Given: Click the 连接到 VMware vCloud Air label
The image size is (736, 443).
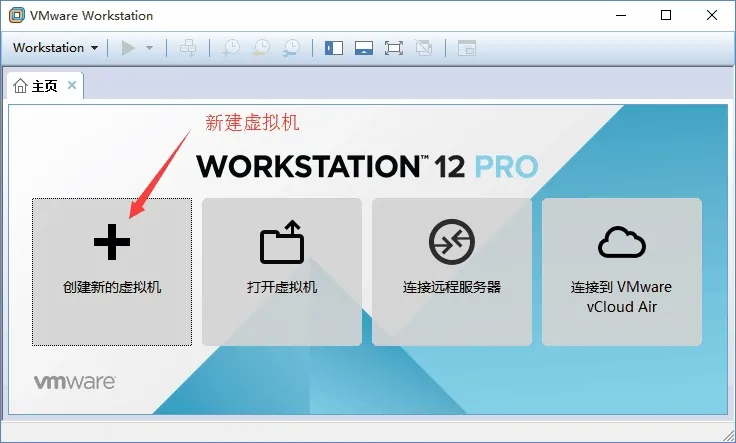Looking at the screenshot, I should click(x=621, y=297).
